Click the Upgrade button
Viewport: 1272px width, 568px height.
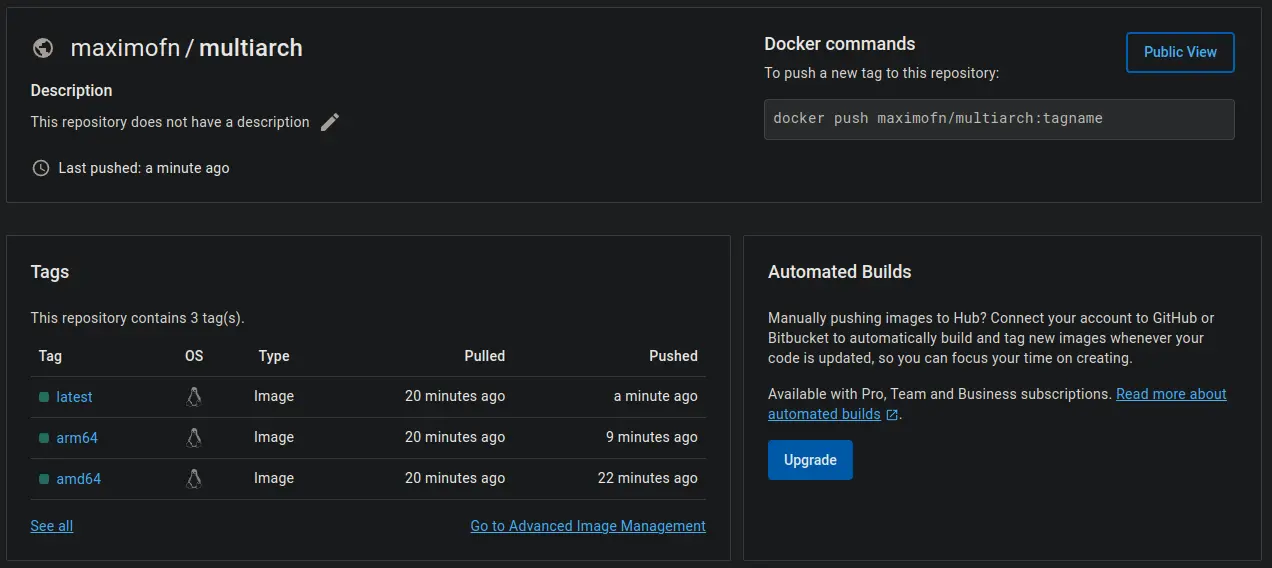810,460
